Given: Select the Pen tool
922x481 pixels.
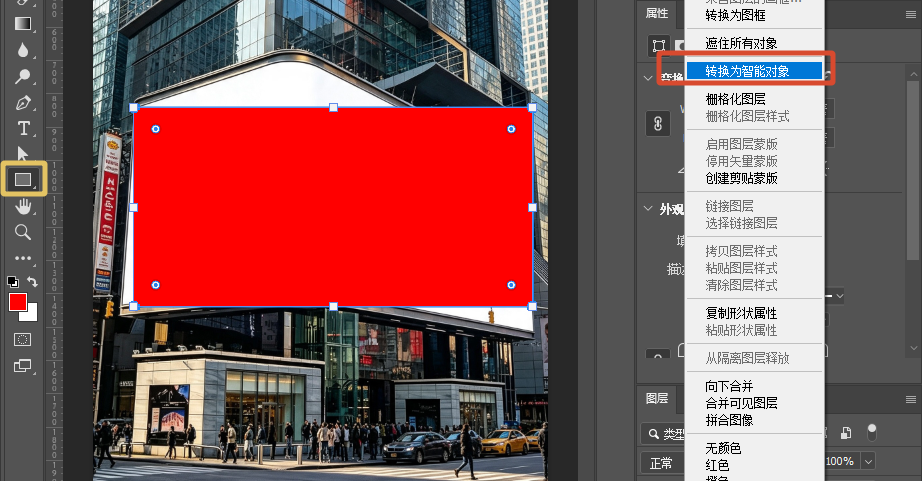Looking at the screenshot, I should [23, 103].
